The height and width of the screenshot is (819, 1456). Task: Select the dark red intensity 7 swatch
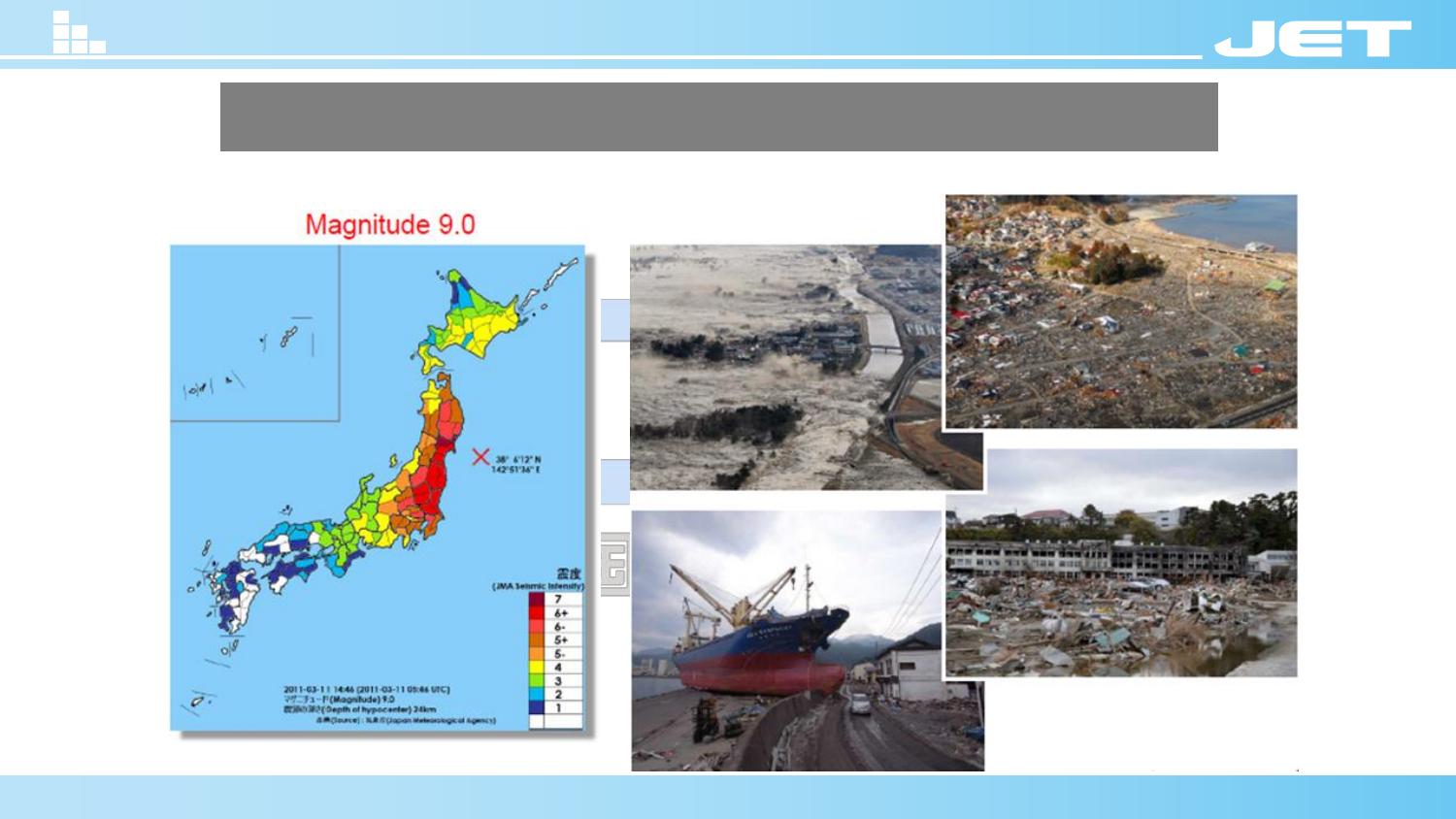click(537, 600)
